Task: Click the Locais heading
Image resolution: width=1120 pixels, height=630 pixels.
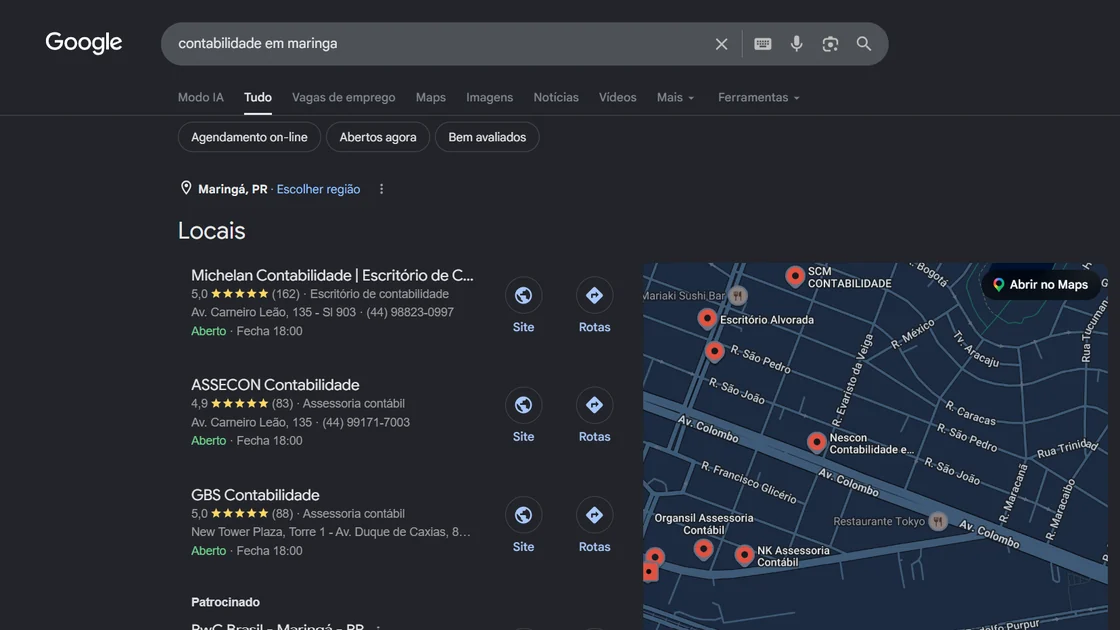Action: (x=211, y=231)
